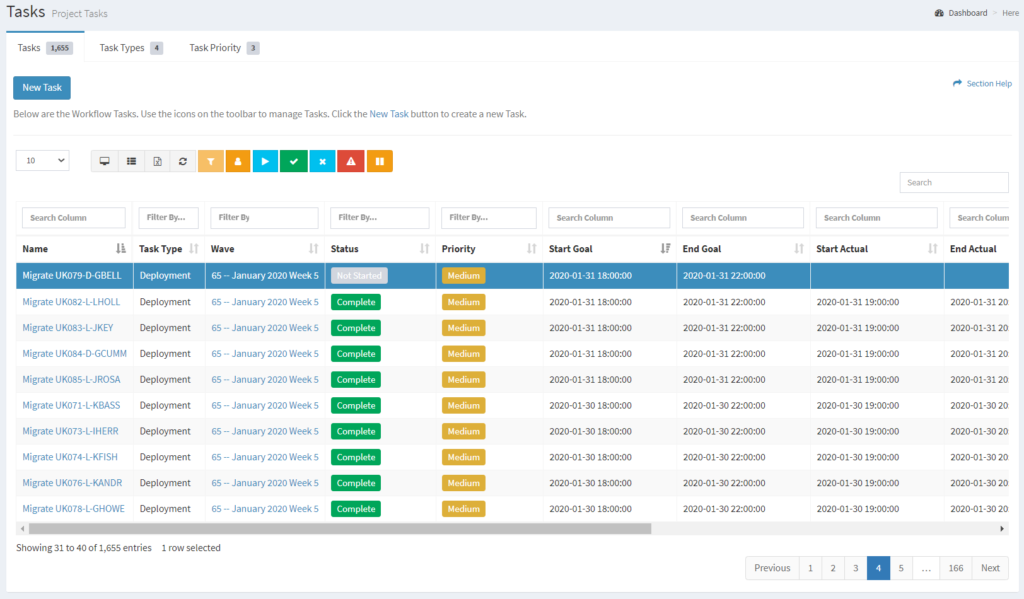Select the monitor display view icon

click(x=104, y=160)
